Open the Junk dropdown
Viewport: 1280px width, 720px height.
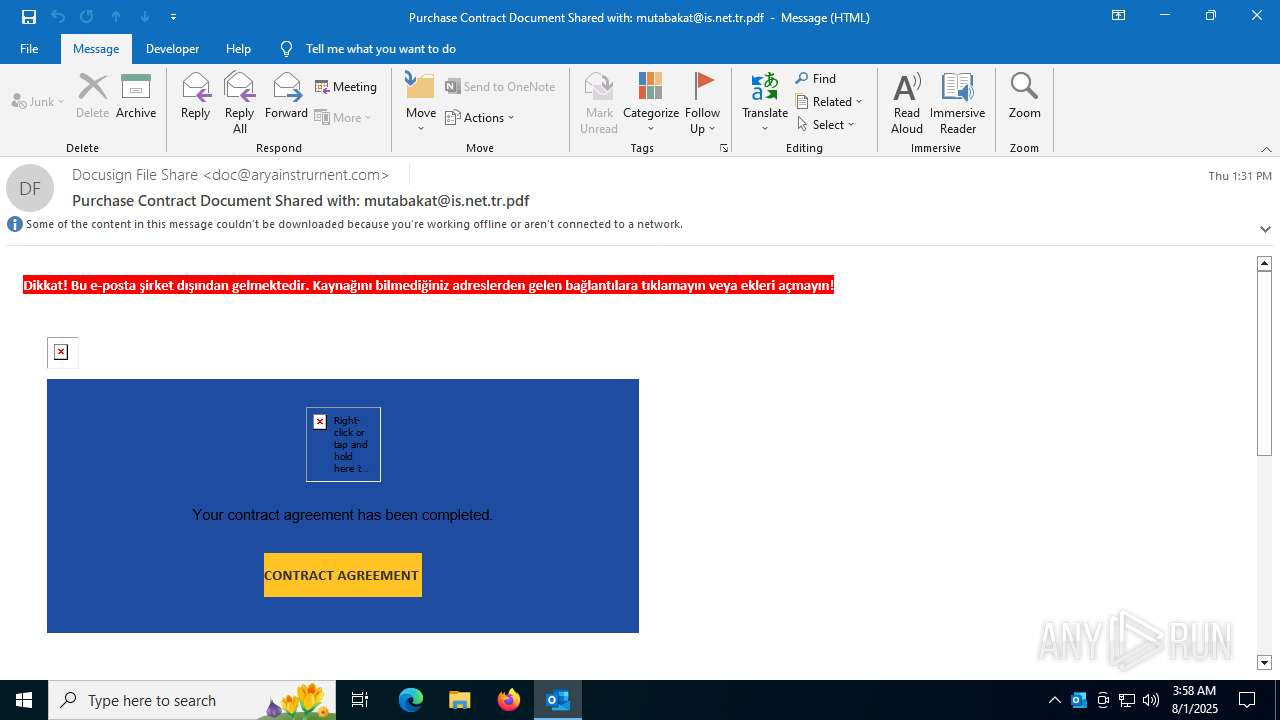pyautogui.click(x=38, y=101)
